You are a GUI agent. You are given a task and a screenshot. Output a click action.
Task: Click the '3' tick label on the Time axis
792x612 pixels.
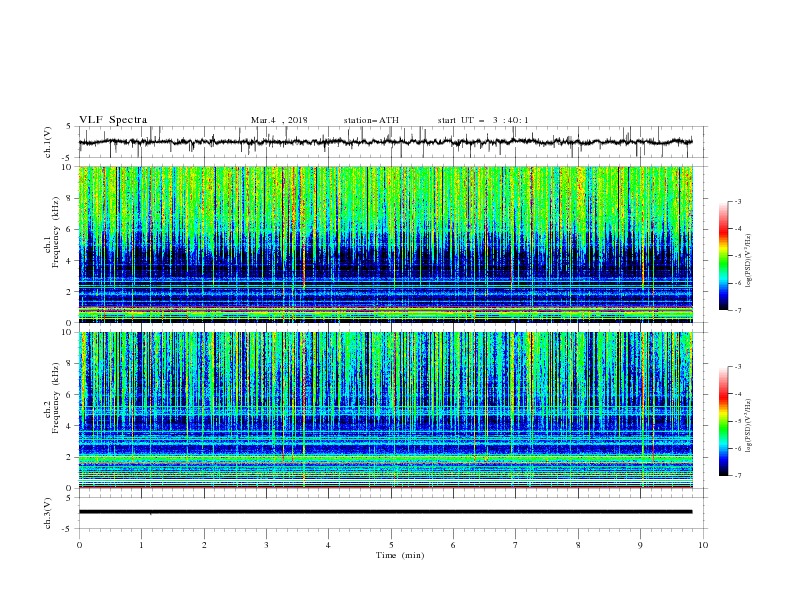266,545
